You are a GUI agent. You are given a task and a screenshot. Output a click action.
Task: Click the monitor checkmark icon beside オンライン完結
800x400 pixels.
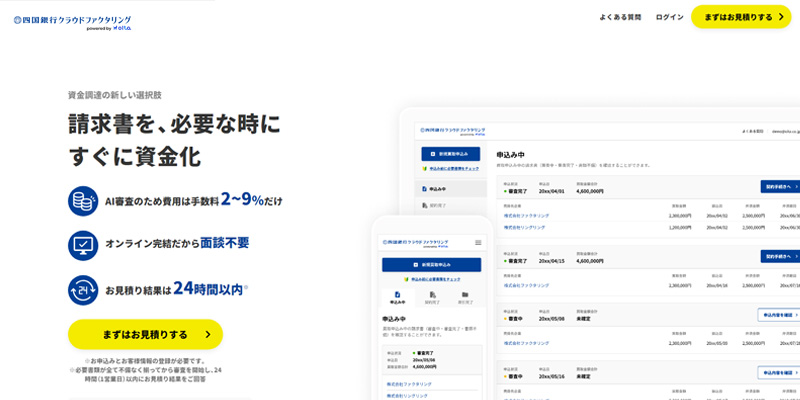point(83,245)
